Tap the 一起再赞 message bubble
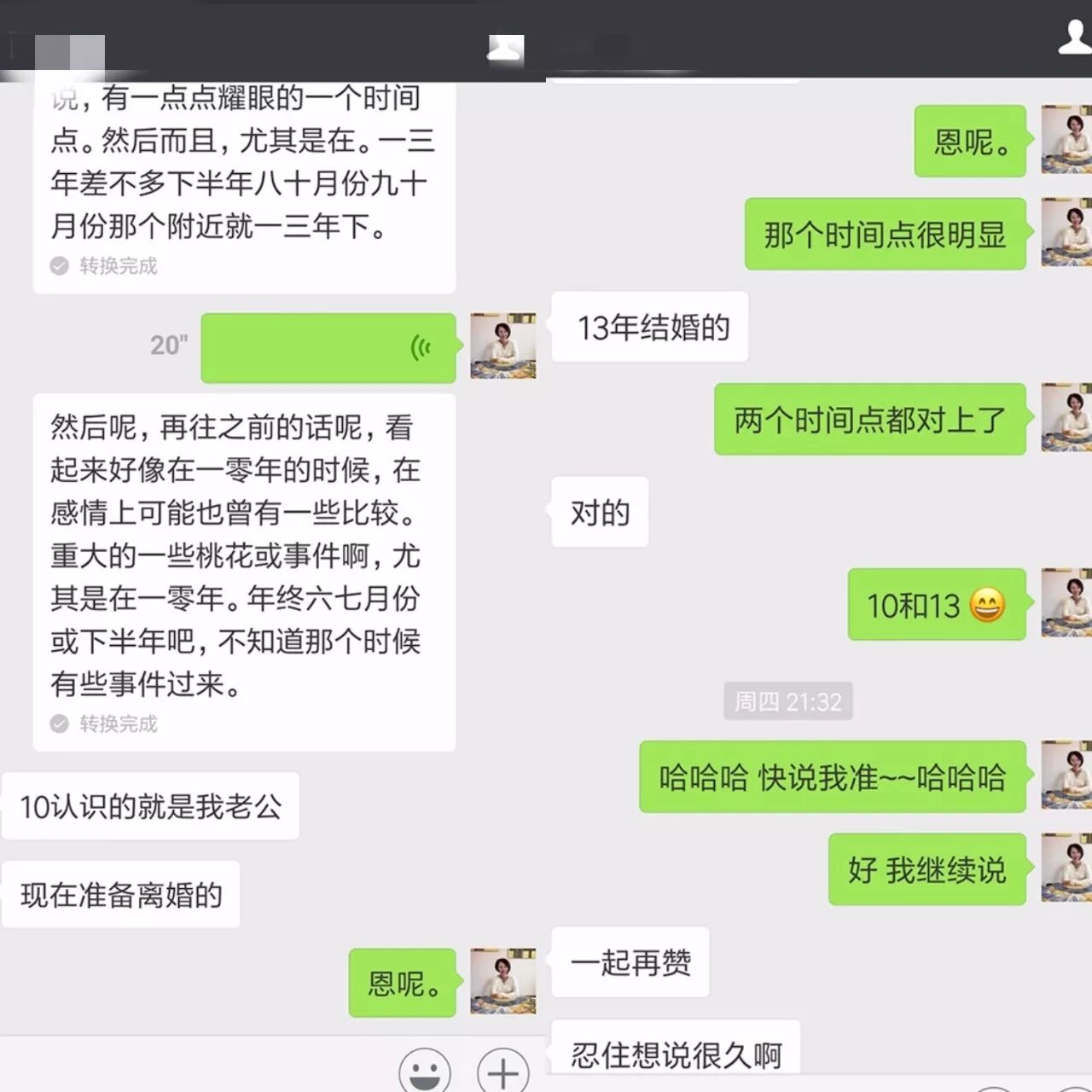This screenshot has width=1092, height=1092. click(630, 962)
